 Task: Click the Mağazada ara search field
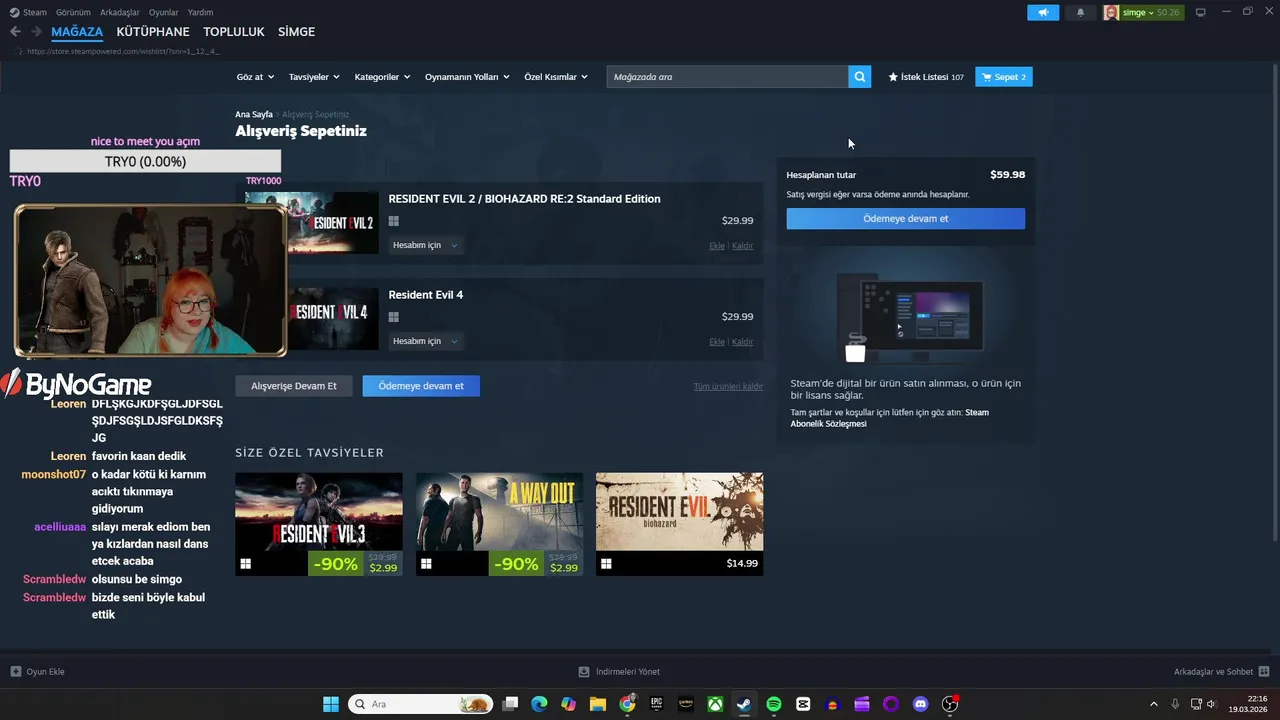[727, 77]
